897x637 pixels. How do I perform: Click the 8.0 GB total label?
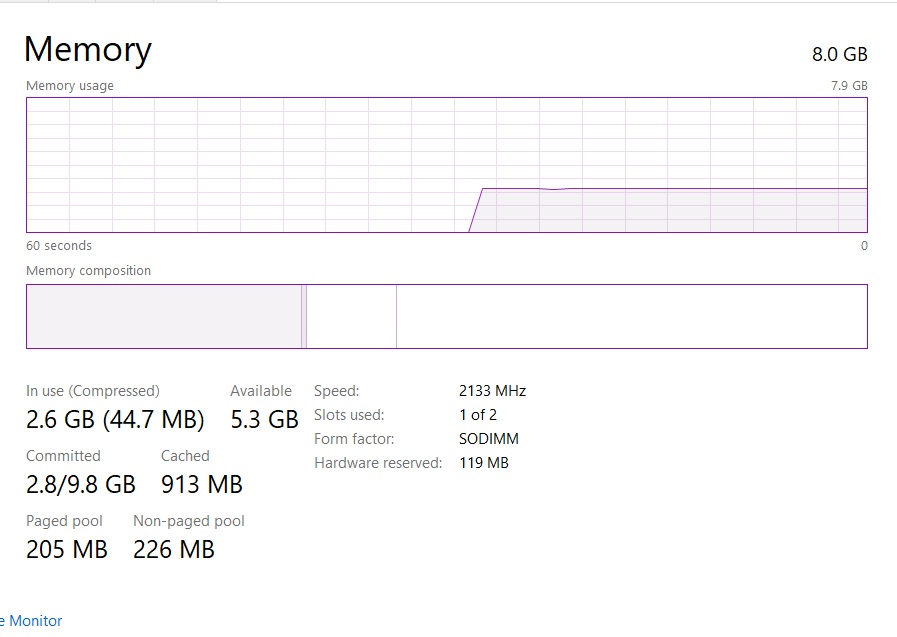839,54
